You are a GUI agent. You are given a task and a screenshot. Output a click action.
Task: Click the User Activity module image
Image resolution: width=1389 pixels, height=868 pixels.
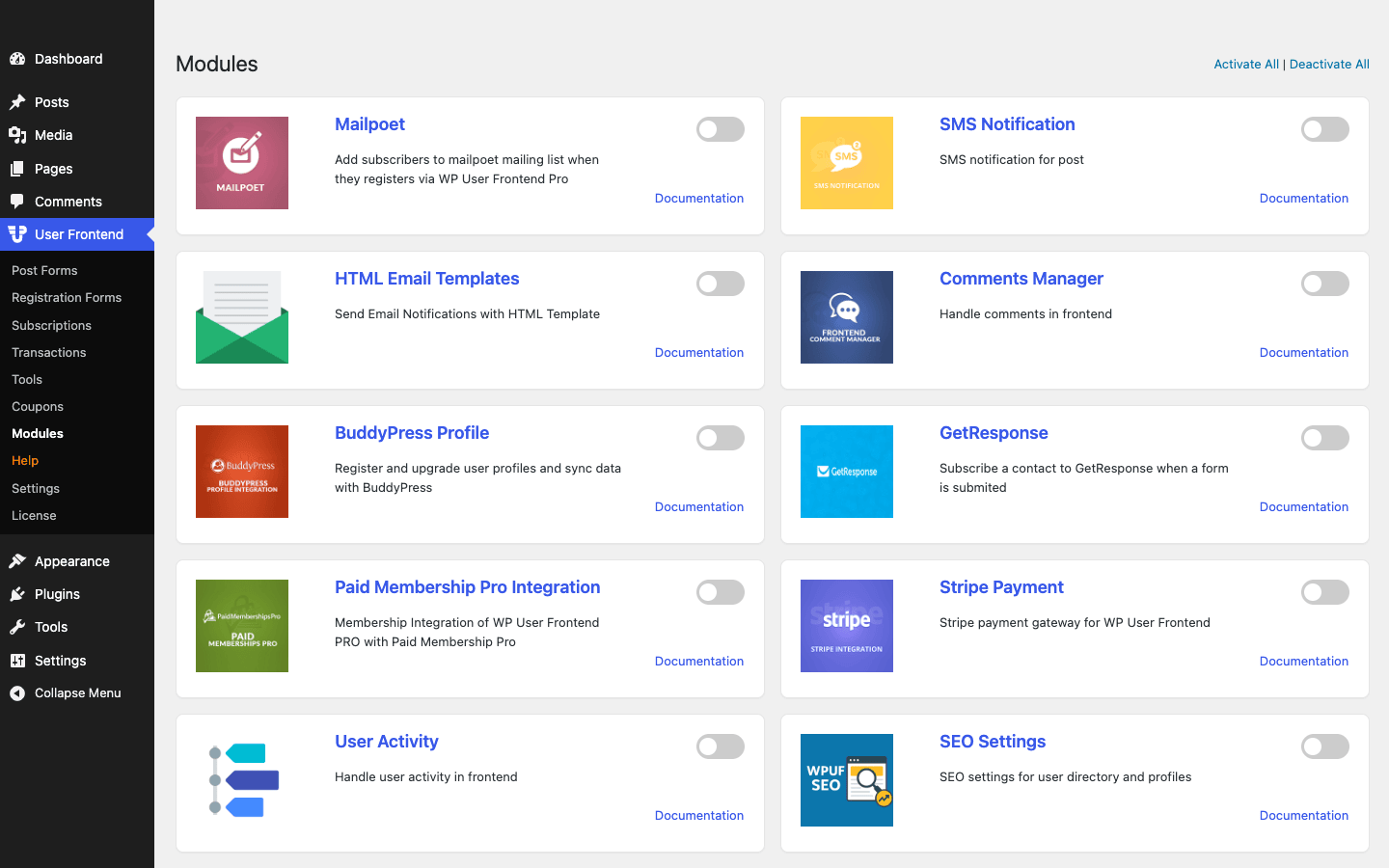click(x=242, y=780)
